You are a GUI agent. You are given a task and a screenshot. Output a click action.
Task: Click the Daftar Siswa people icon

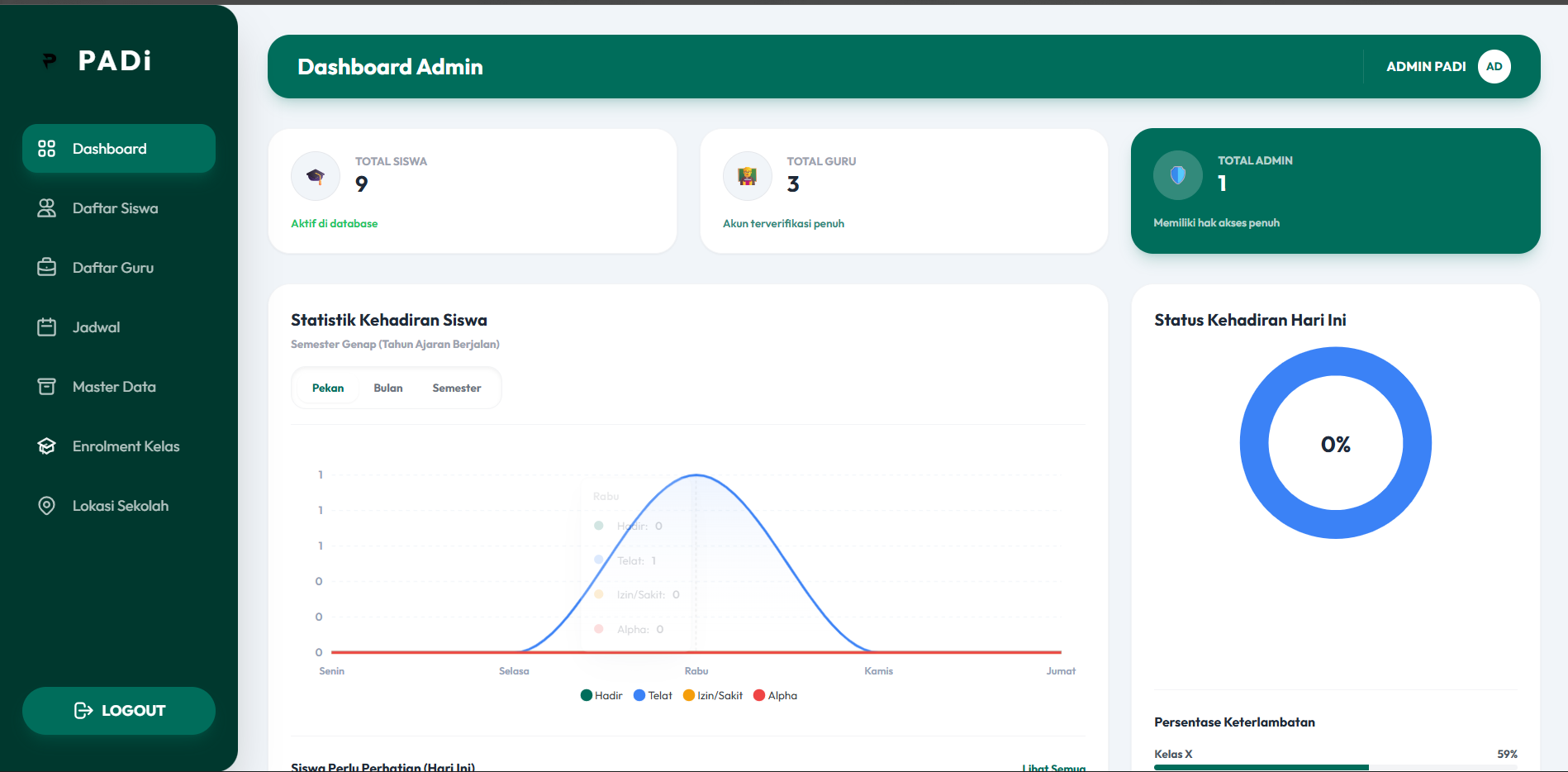click(x=47, y=208)
